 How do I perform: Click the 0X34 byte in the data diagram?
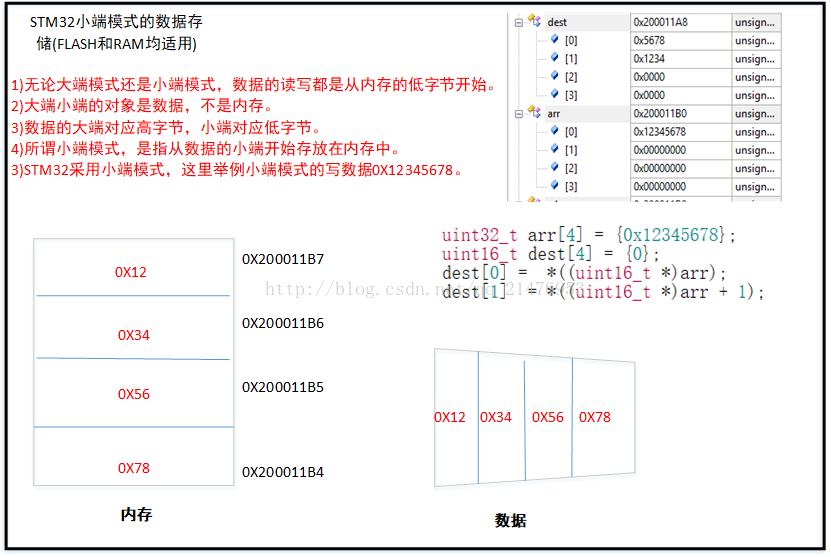(x=496, y=417)
